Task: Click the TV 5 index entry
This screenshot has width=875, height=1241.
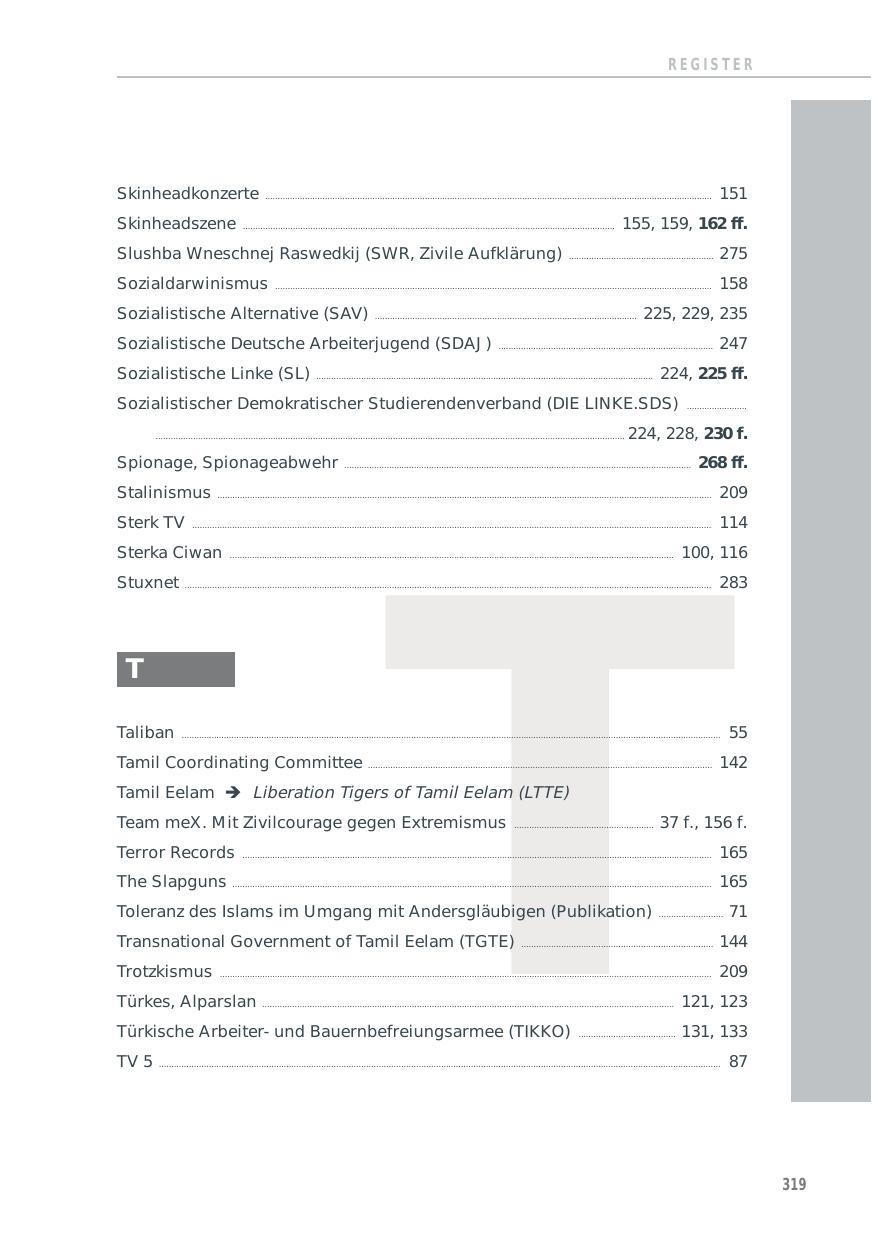Action: point(135,1061)
